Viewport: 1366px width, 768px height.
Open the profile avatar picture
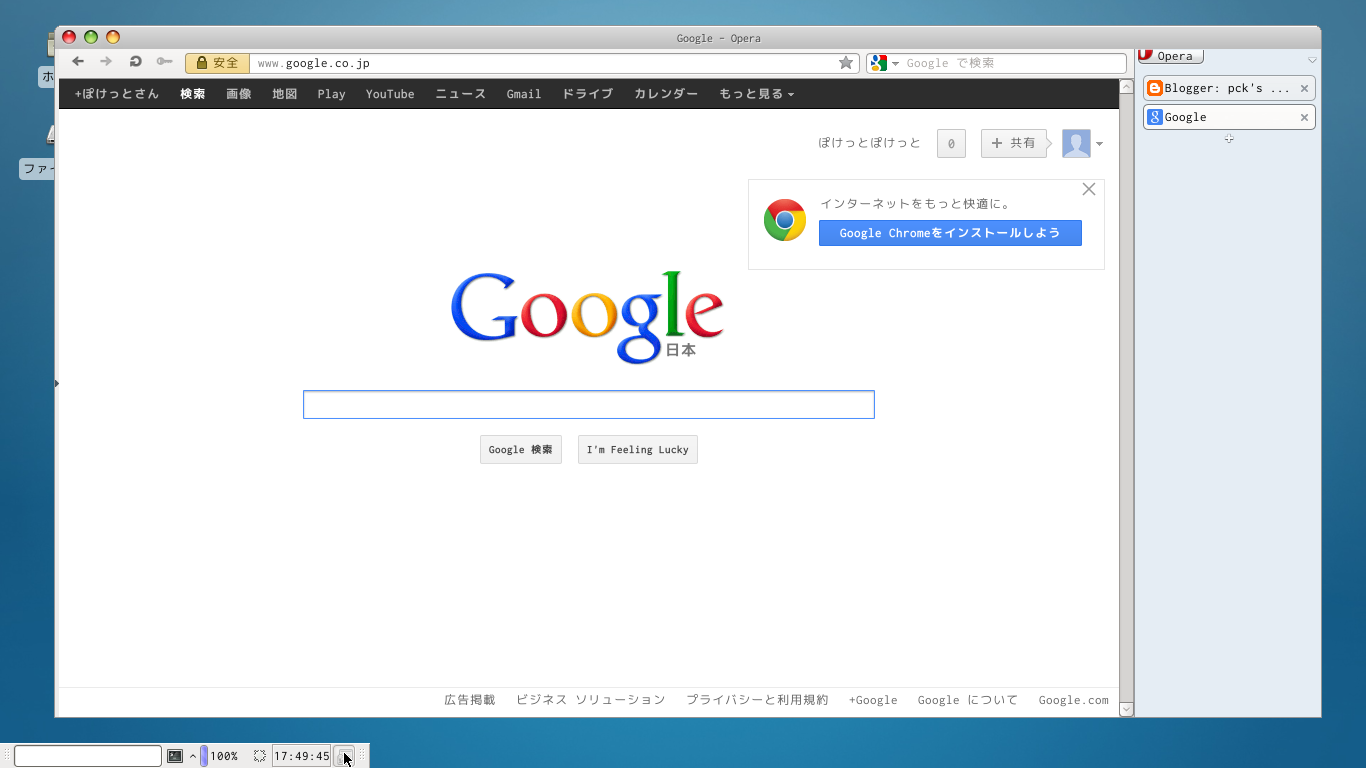pos(1076,143)
